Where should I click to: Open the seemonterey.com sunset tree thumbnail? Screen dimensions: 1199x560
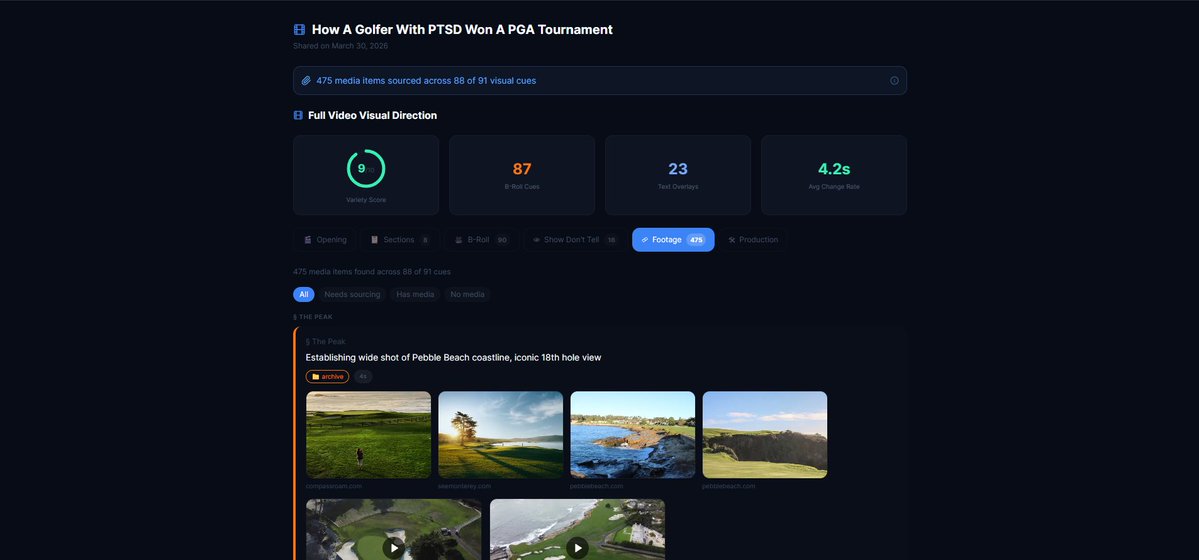click(x=501, y=435)
